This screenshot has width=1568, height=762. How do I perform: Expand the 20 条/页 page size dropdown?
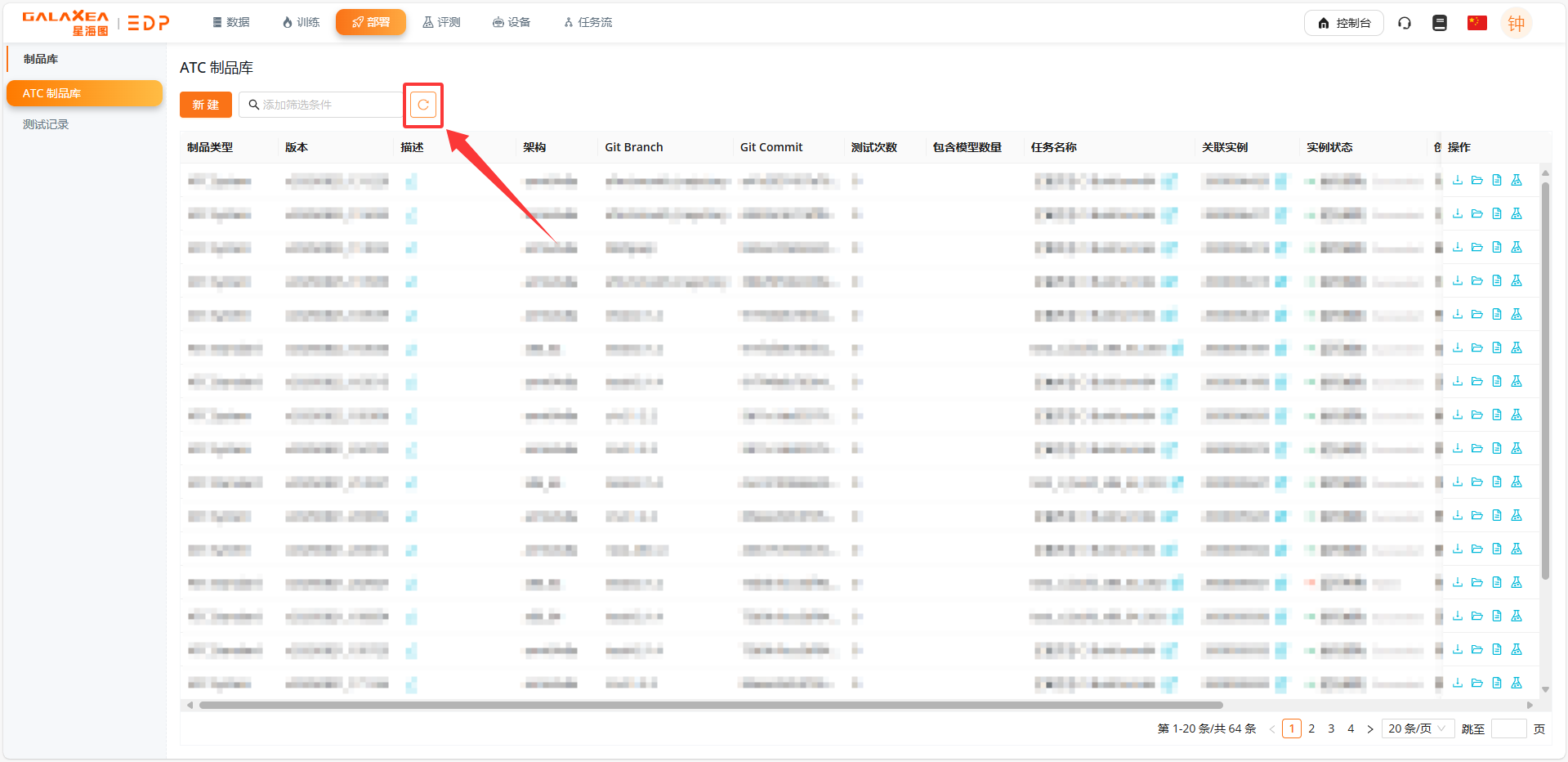point(1417,728)
